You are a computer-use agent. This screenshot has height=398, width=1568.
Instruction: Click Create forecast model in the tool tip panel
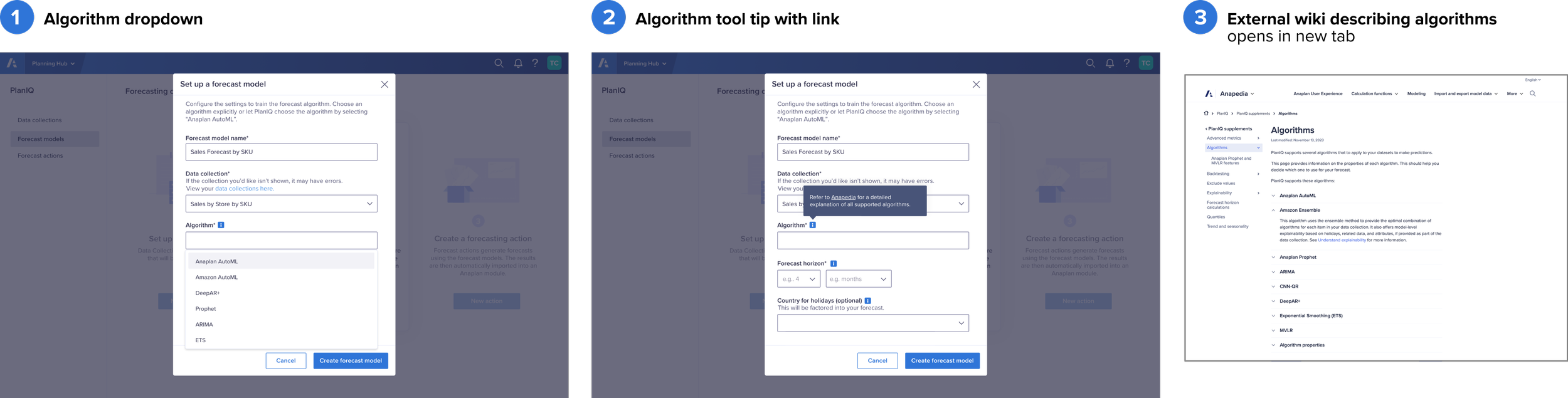(942, 361)
